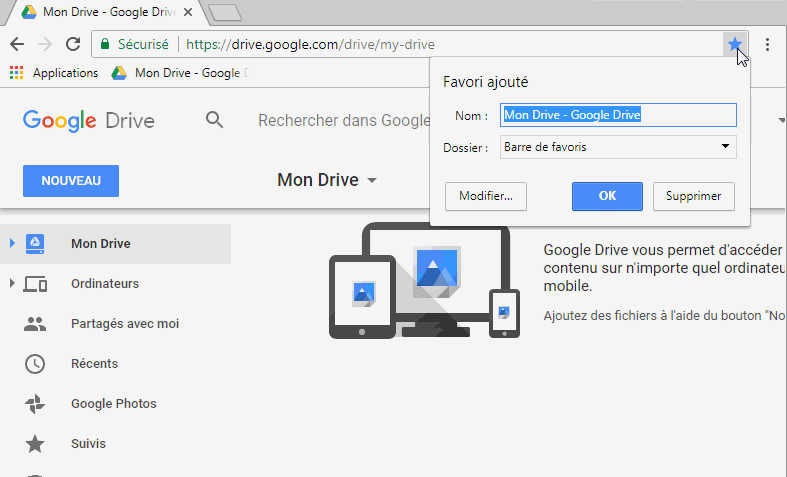Click the Partagés avec moi people icon
This screenshot has height=477, width=787.
[x=35, y=324]
